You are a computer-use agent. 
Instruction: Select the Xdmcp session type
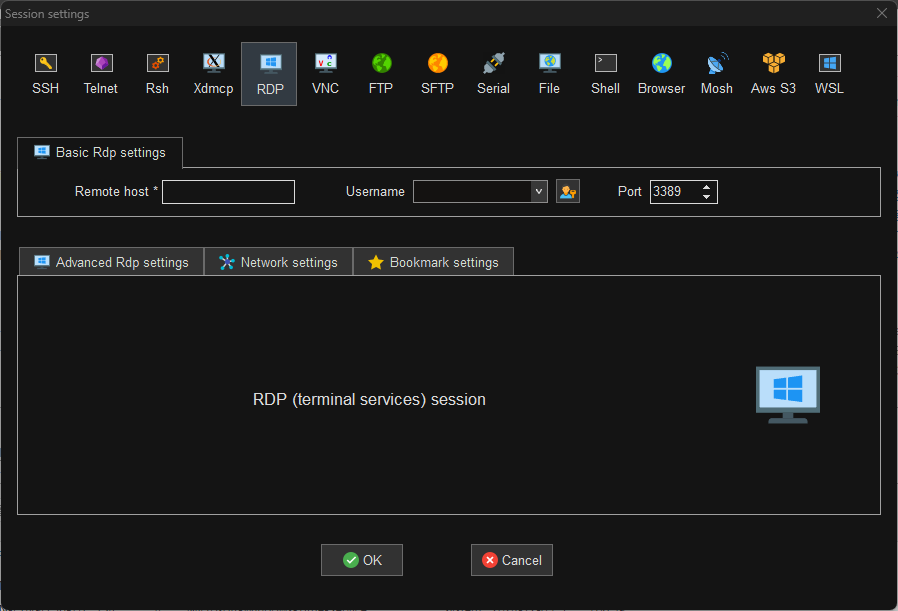(213, 72)
